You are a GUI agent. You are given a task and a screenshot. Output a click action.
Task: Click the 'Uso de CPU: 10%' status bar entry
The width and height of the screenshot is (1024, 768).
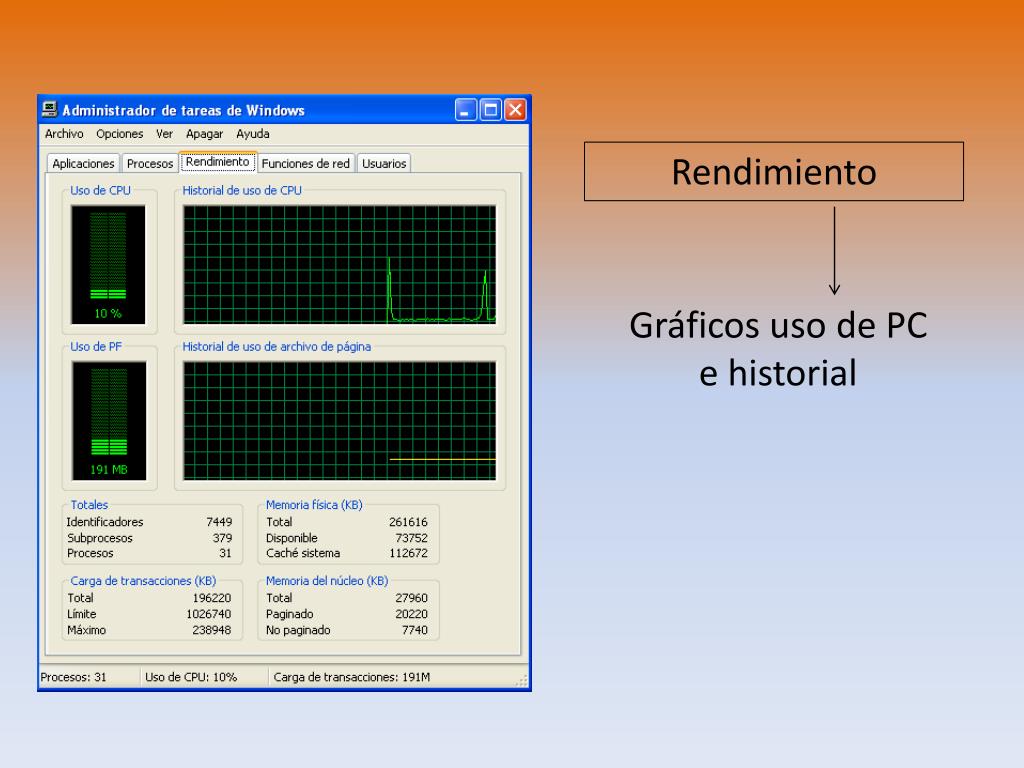coord(191,677)
